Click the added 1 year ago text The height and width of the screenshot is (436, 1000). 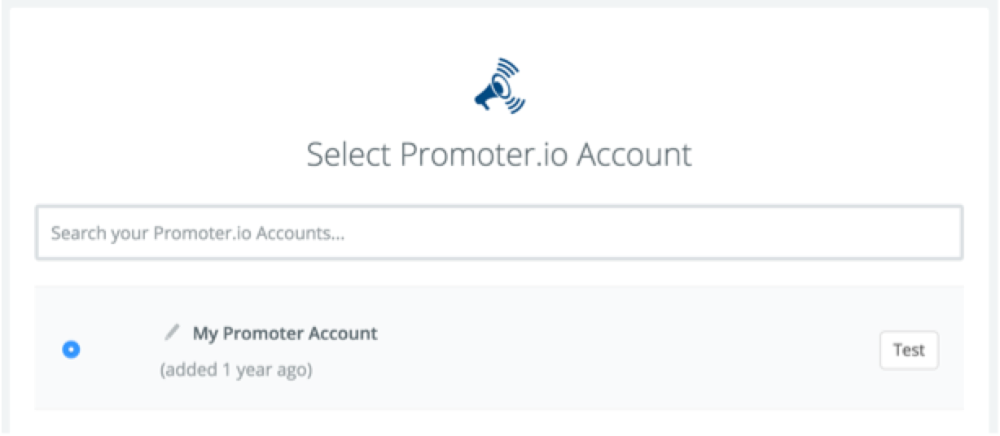tap(236, 370)
